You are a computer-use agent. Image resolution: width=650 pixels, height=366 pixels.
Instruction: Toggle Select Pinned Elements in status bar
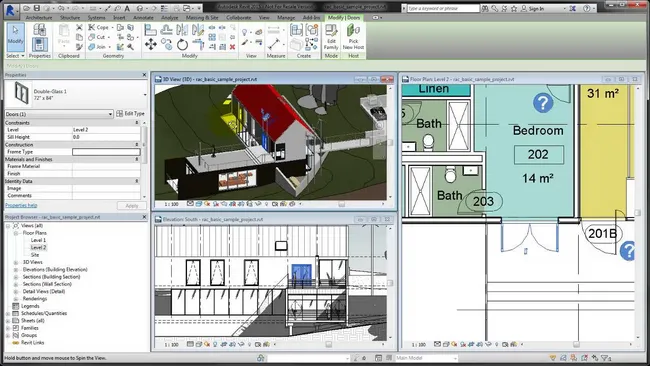[x=574, y=358]
